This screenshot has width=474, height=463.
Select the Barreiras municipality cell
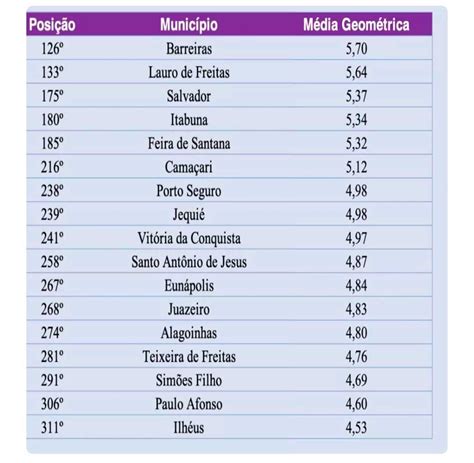pyautogui.click(x=189, y=49)
